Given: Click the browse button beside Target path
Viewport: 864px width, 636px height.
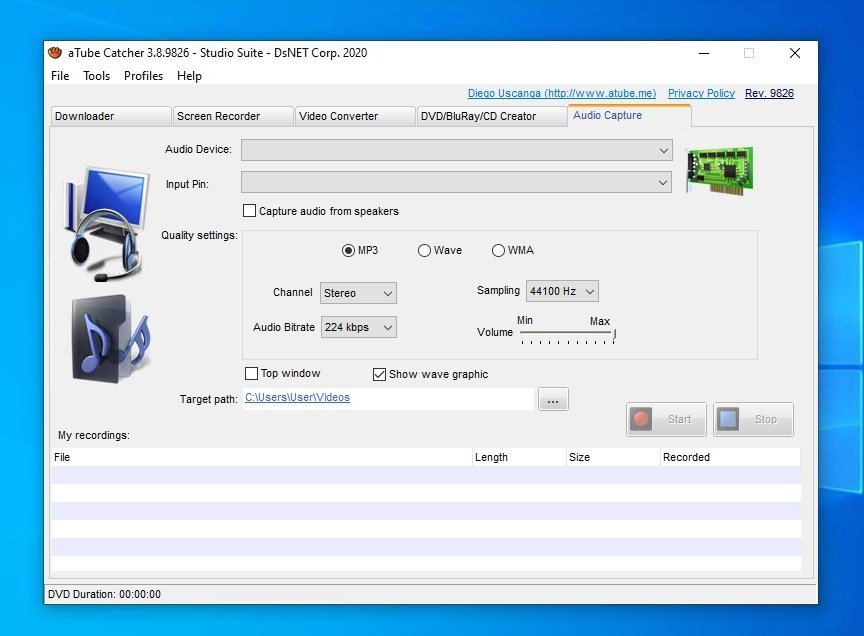Looking at the screenshot, I should pyautogui.click(x=553, y=400).
